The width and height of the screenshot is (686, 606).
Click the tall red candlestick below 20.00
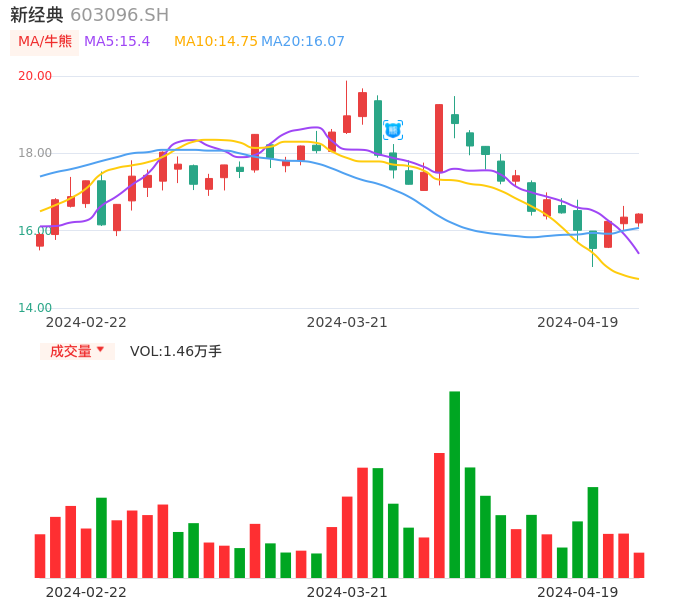pos(439,138)
